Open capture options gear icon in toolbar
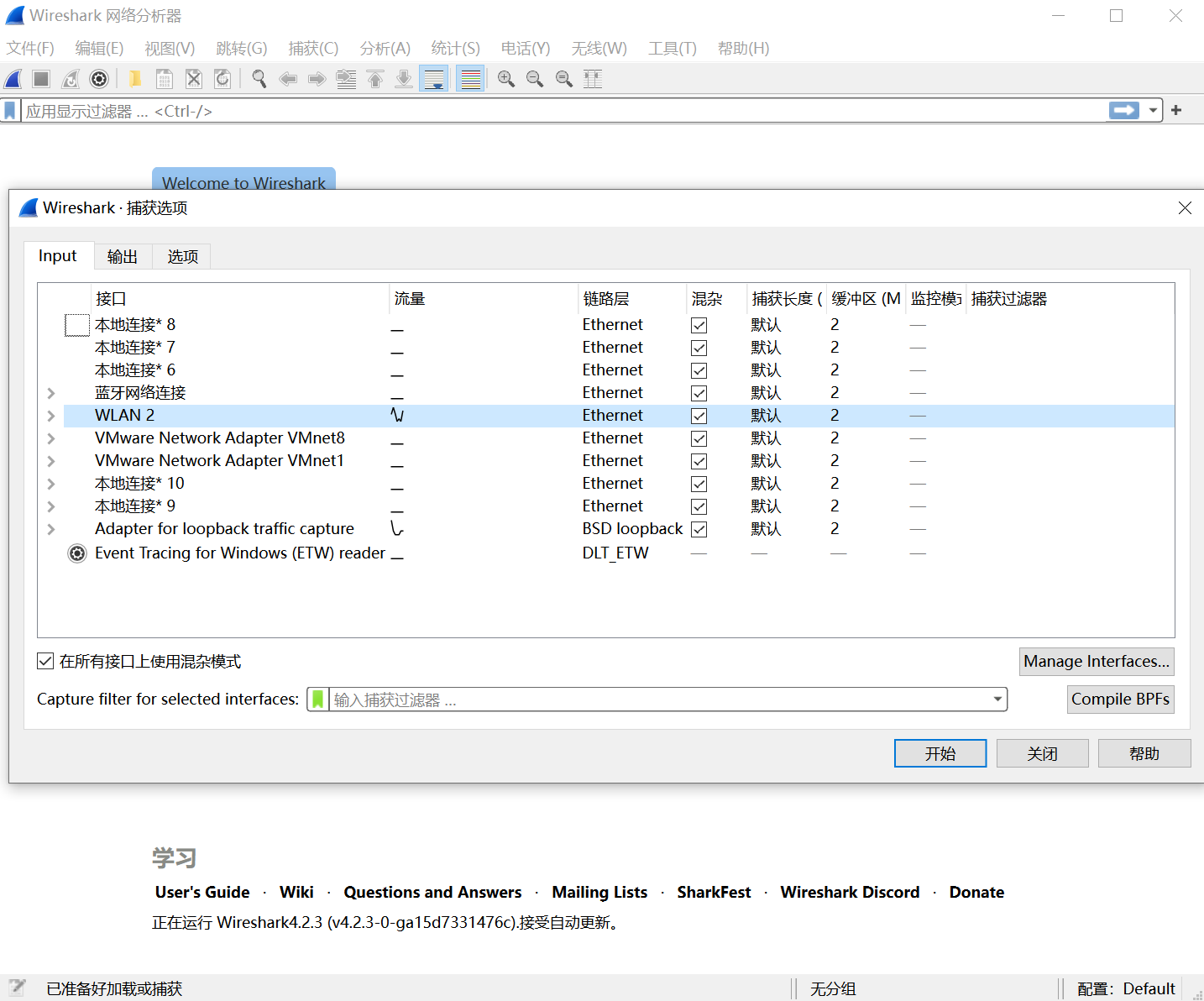The width and height of the screenshot is (1204, 1001). coord(99,79)
